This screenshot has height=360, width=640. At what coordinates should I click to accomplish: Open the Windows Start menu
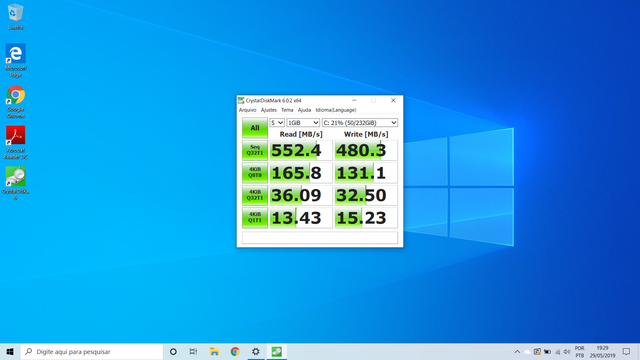point(10,351)
